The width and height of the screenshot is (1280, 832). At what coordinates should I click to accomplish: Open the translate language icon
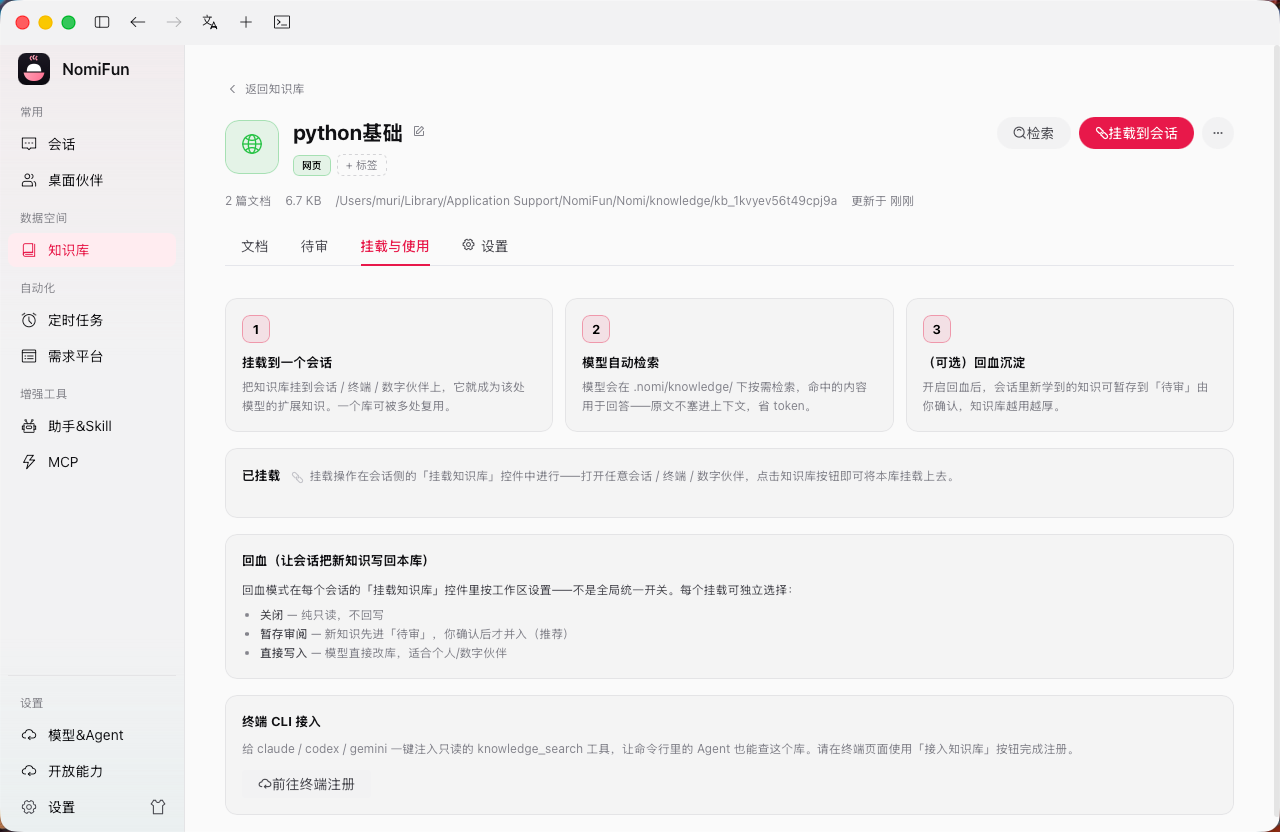click(x=210, y=22)
